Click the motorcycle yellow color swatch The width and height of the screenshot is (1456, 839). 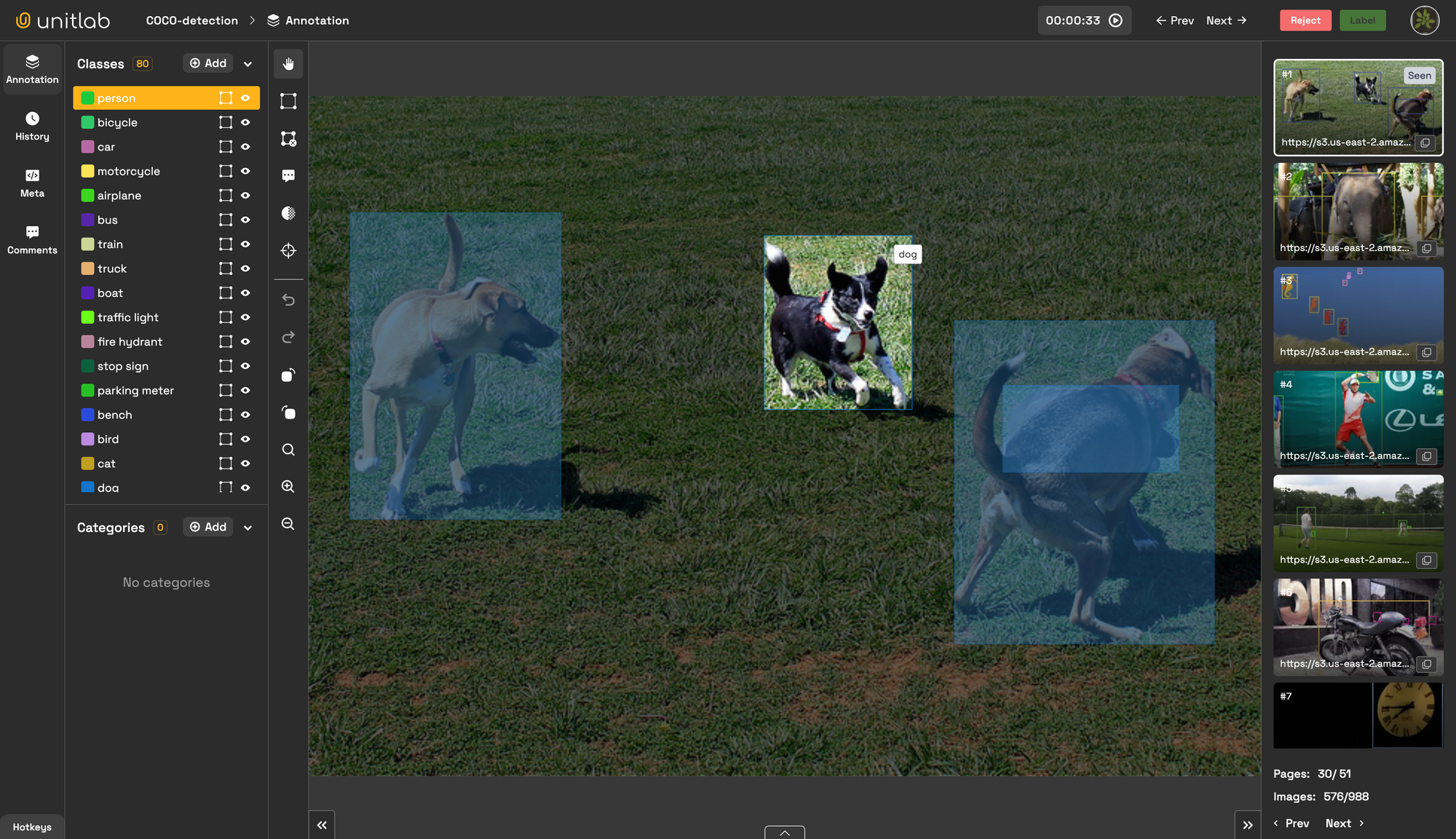(x=87, y=171)
